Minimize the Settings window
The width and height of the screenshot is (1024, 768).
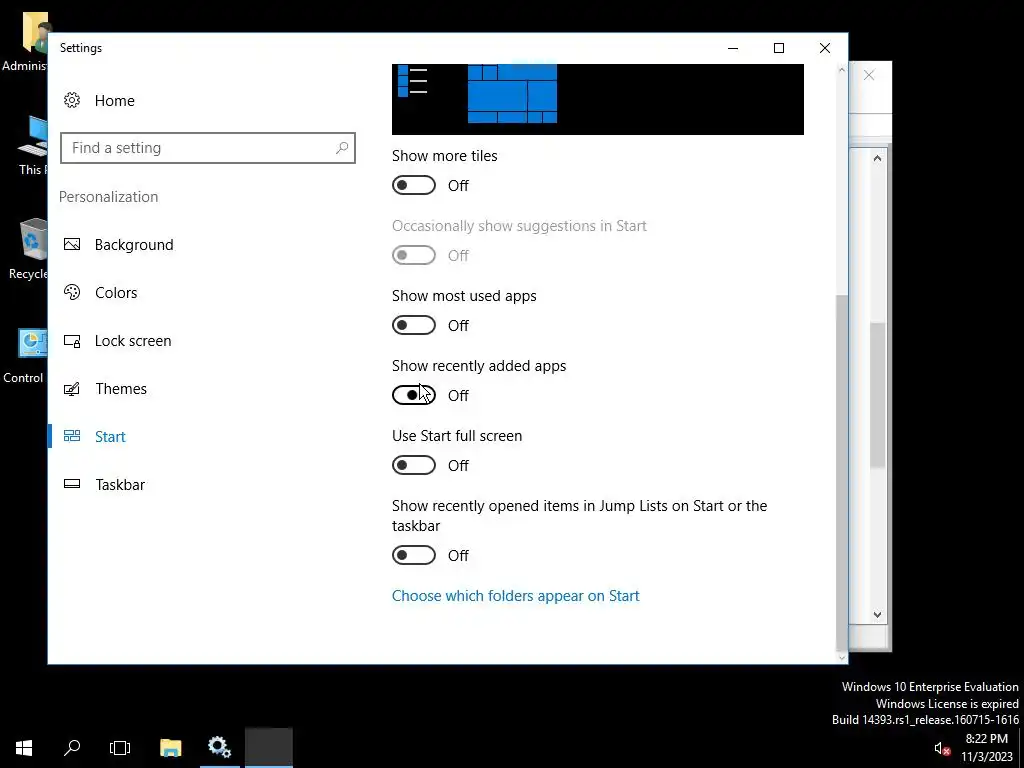[733, 48]
